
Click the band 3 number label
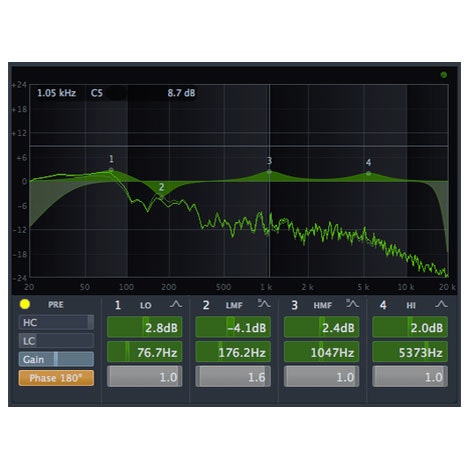point(294,305)
